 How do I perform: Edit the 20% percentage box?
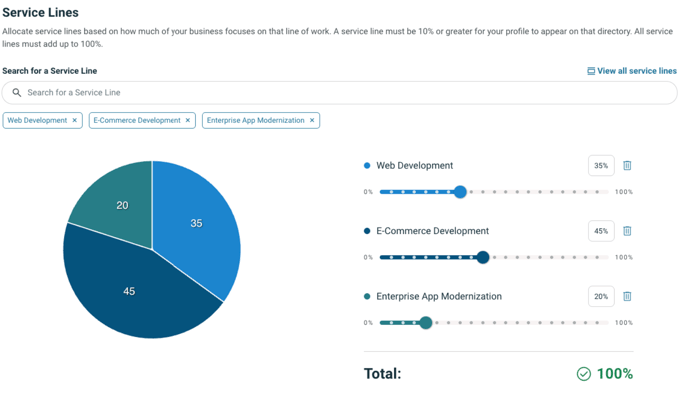601,296
